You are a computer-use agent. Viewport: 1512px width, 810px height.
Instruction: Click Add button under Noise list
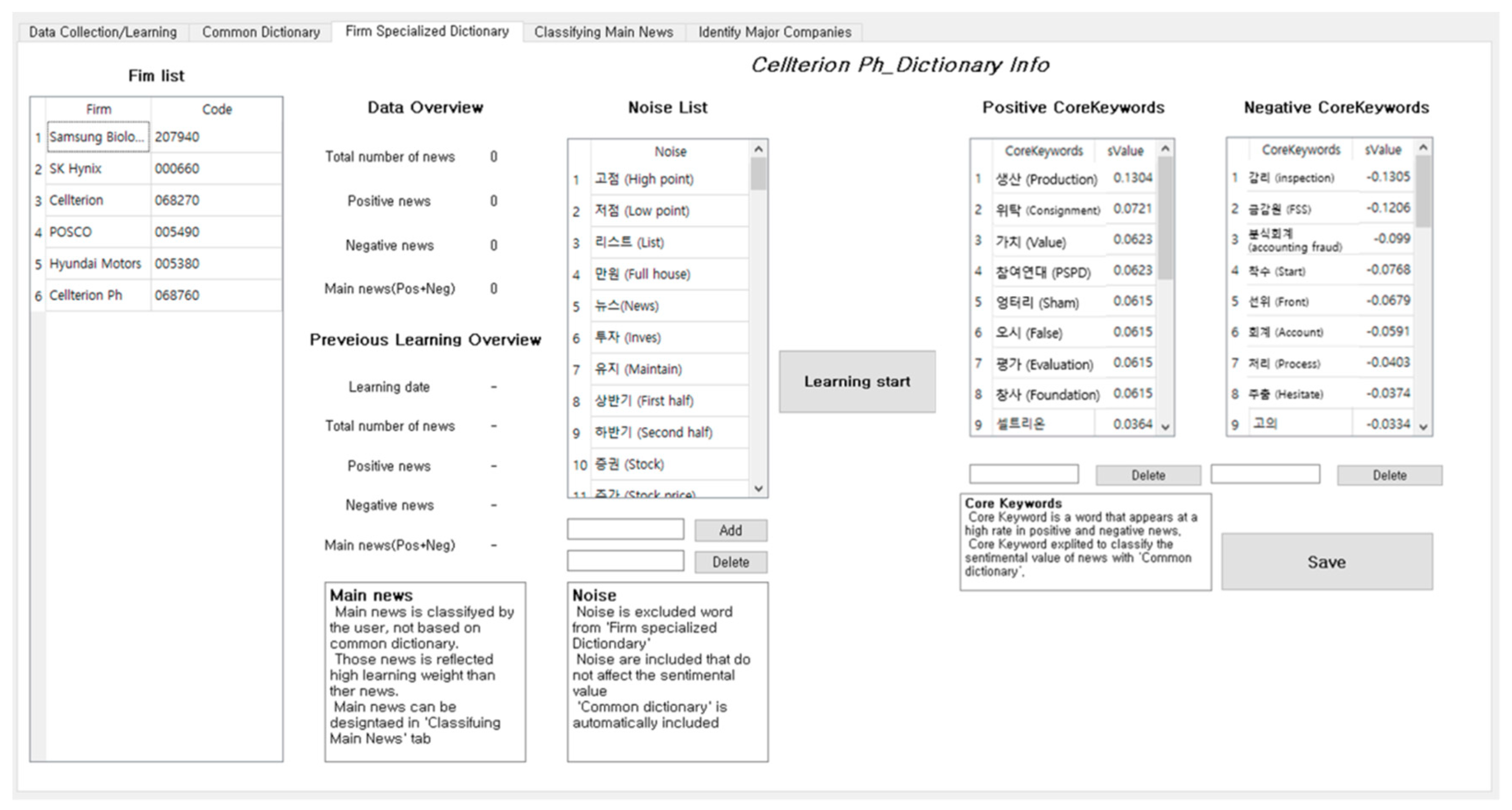730,530
